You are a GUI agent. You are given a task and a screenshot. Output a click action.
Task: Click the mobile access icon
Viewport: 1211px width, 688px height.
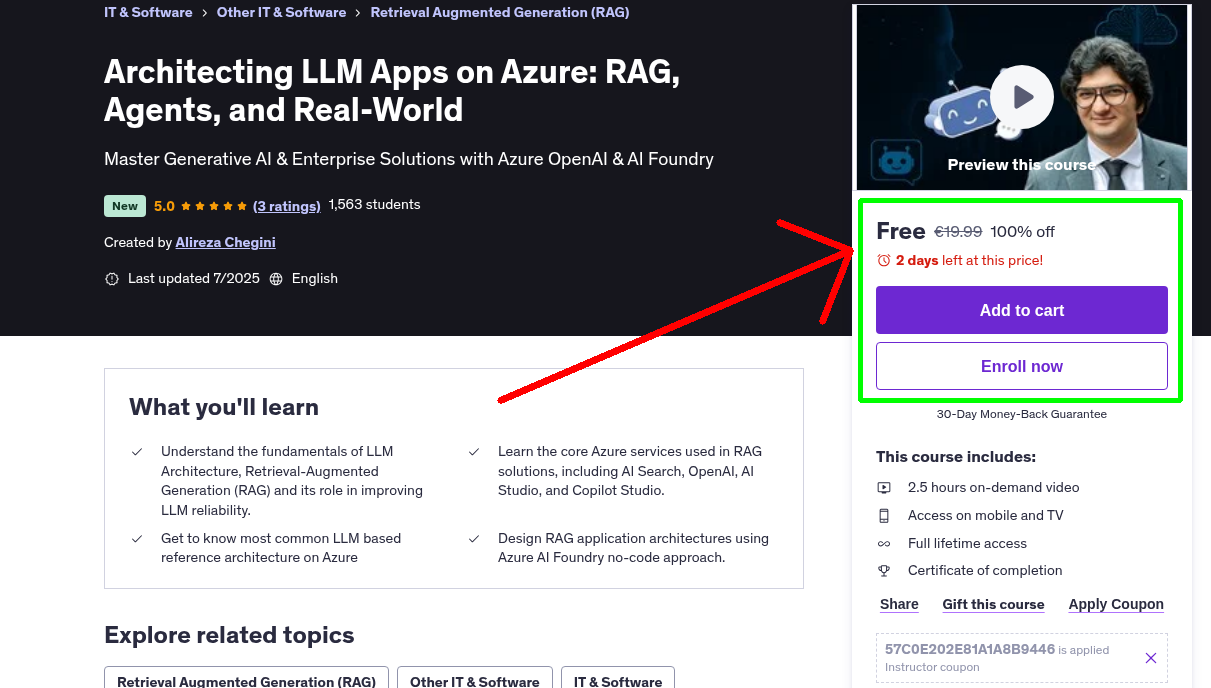click(884, 516)
